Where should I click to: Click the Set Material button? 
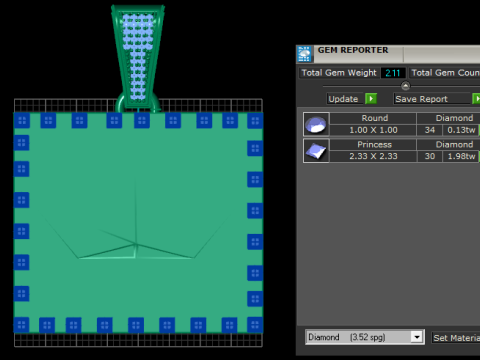coord(456,338)
